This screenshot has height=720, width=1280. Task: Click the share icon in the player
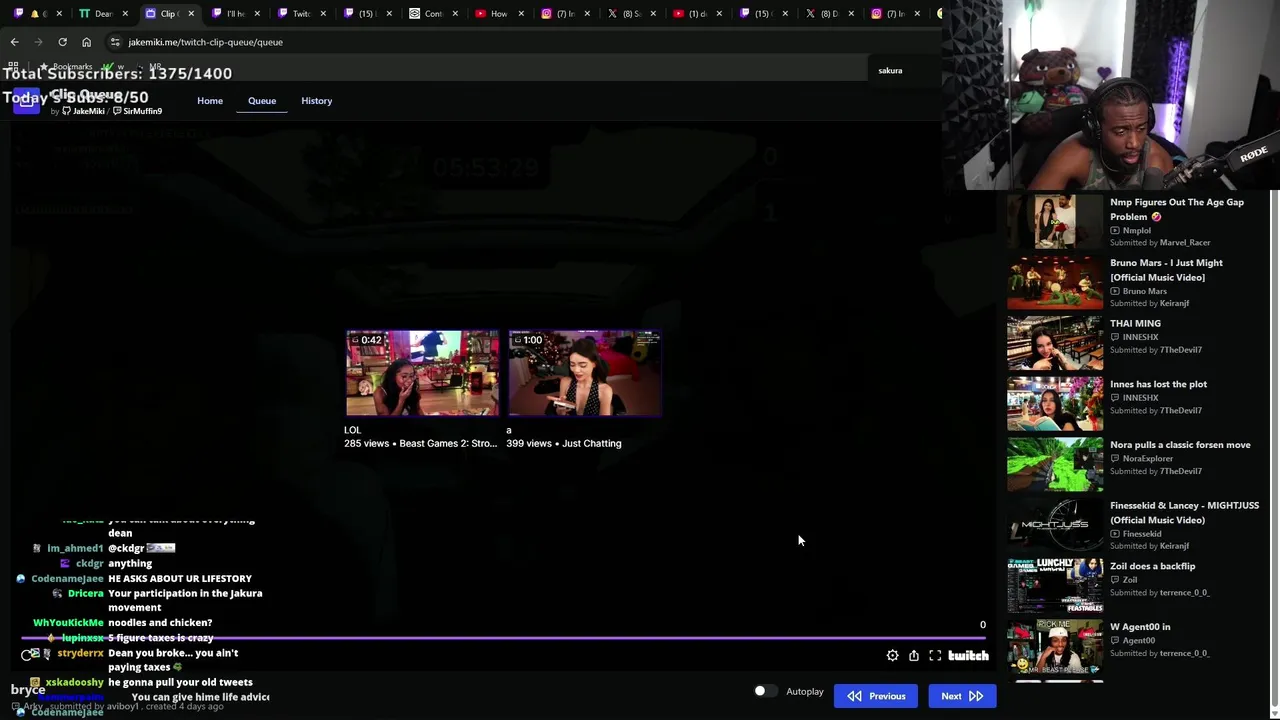click(914, 656)
